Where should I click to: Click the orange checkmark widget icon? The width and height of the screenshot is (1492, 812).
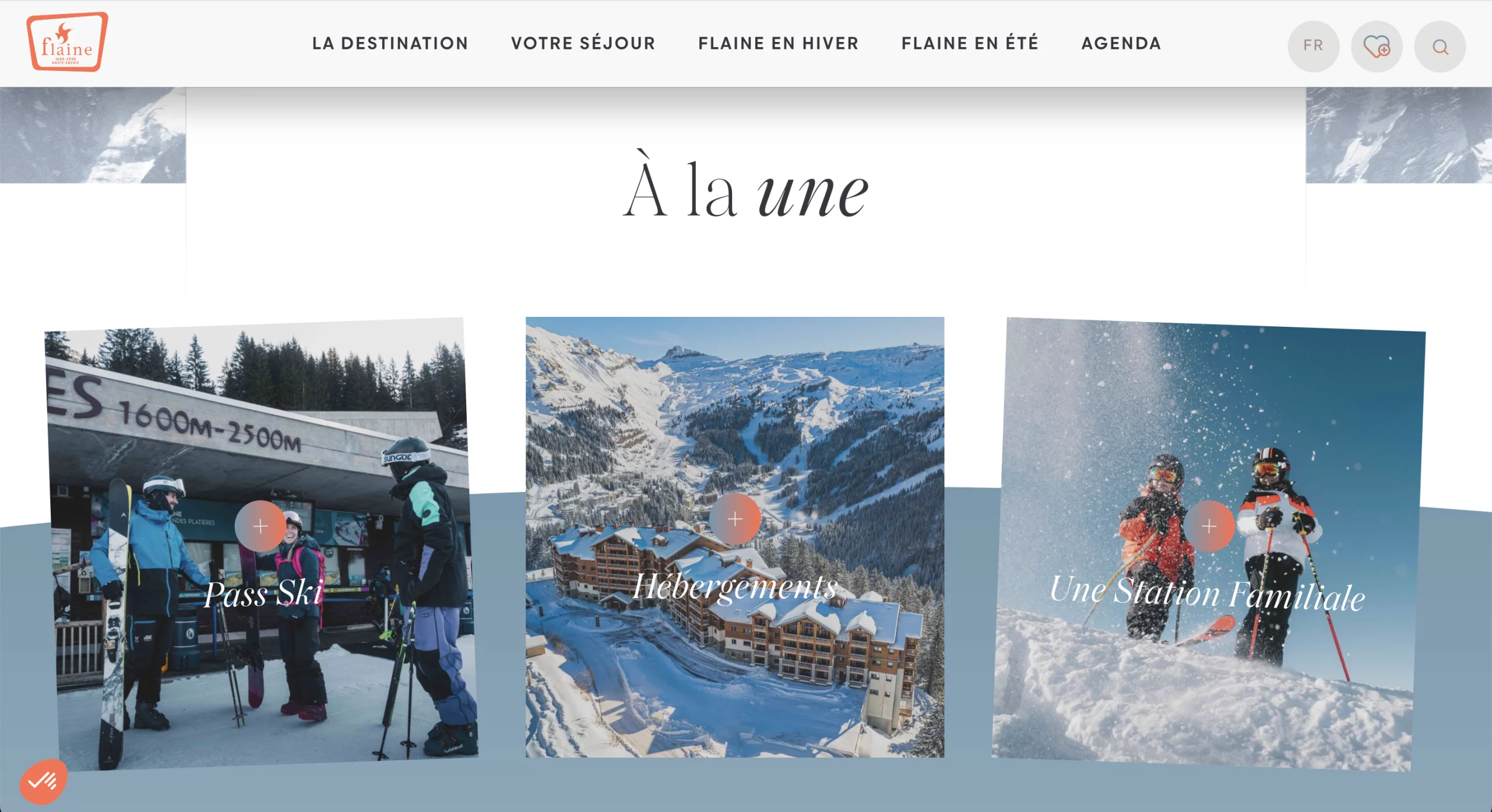click(x=44, y=781)
